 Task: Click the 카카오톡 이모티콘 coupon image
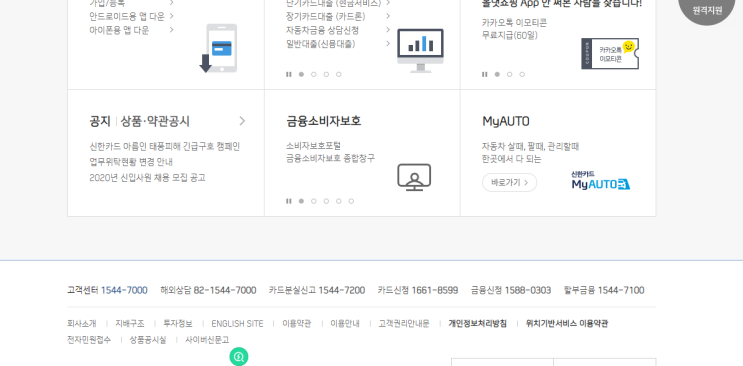(x=610, y=54)
